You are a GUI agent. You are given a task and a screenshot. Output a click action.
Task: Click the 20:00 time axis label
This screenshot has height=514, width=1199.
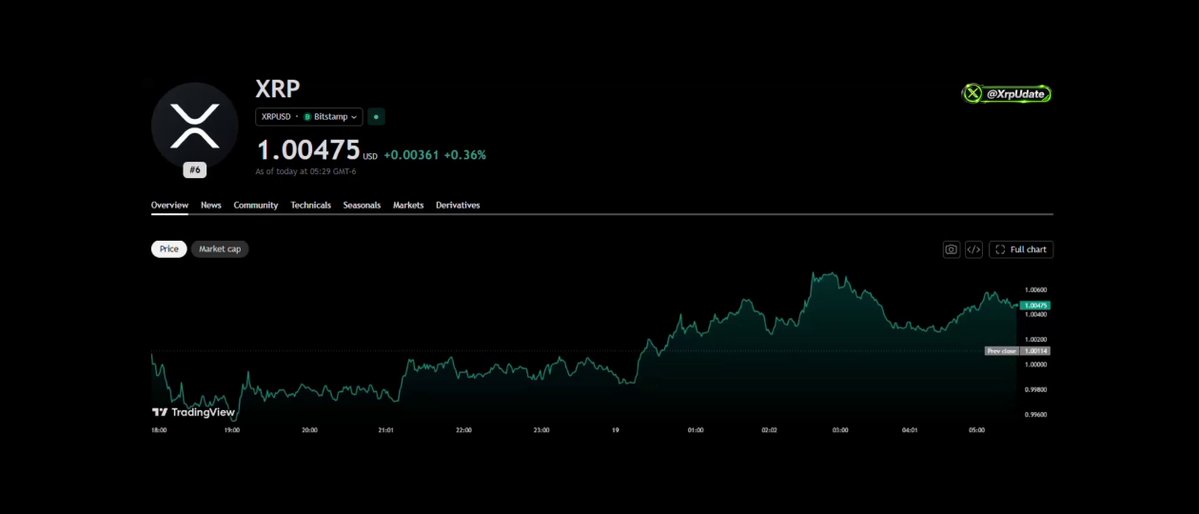(310, 430)
